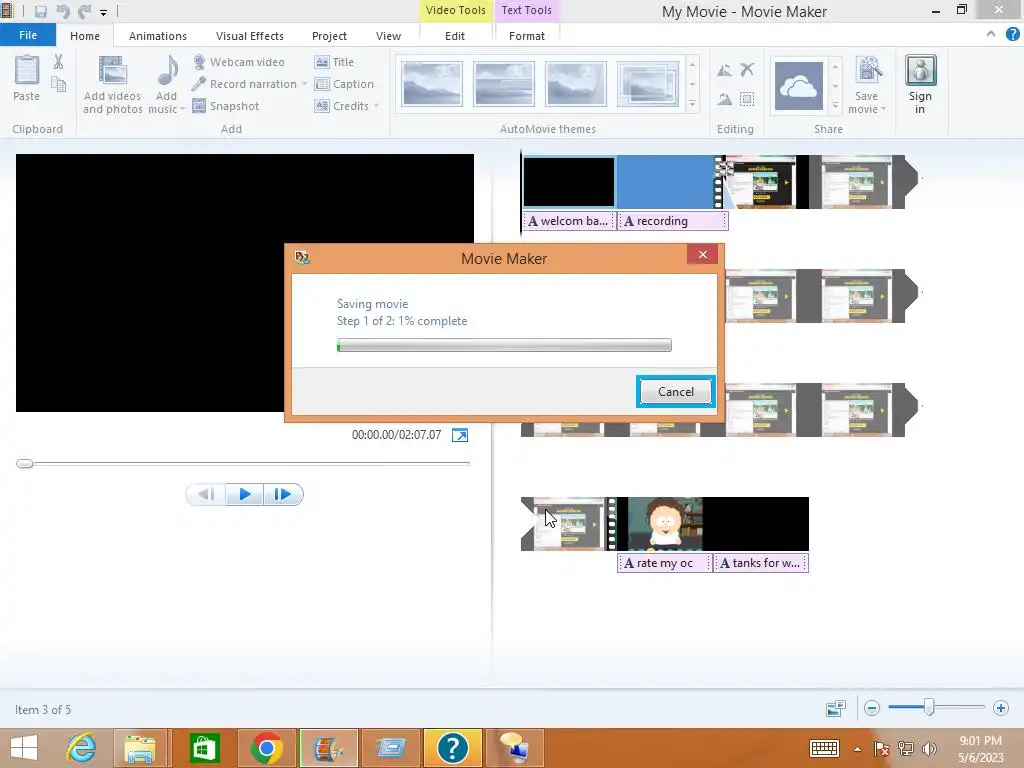This screenshot has height=768, width=1024.
Task: Cancel the movie saving dialog
Action: [x=675, y=391]
